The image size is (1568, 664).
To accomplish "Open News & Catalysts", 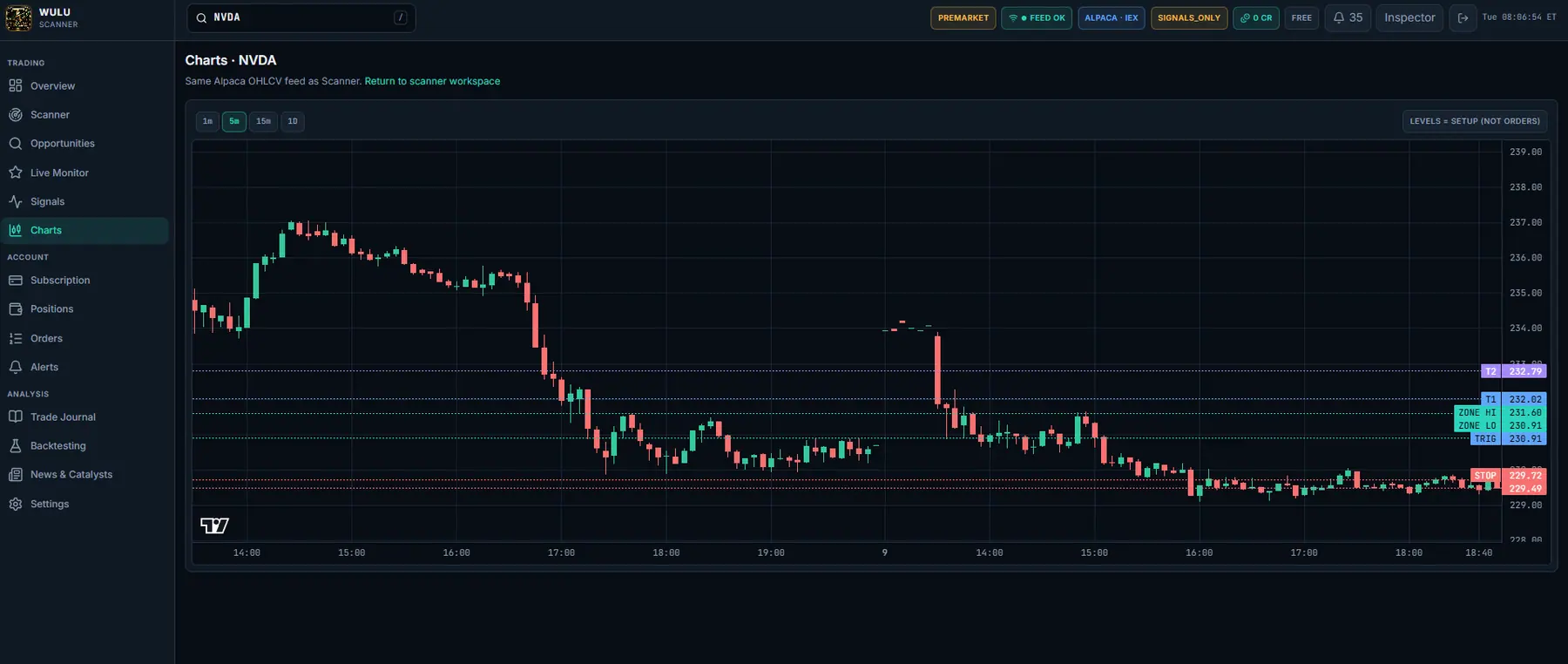I will click(x=84, y=474).
